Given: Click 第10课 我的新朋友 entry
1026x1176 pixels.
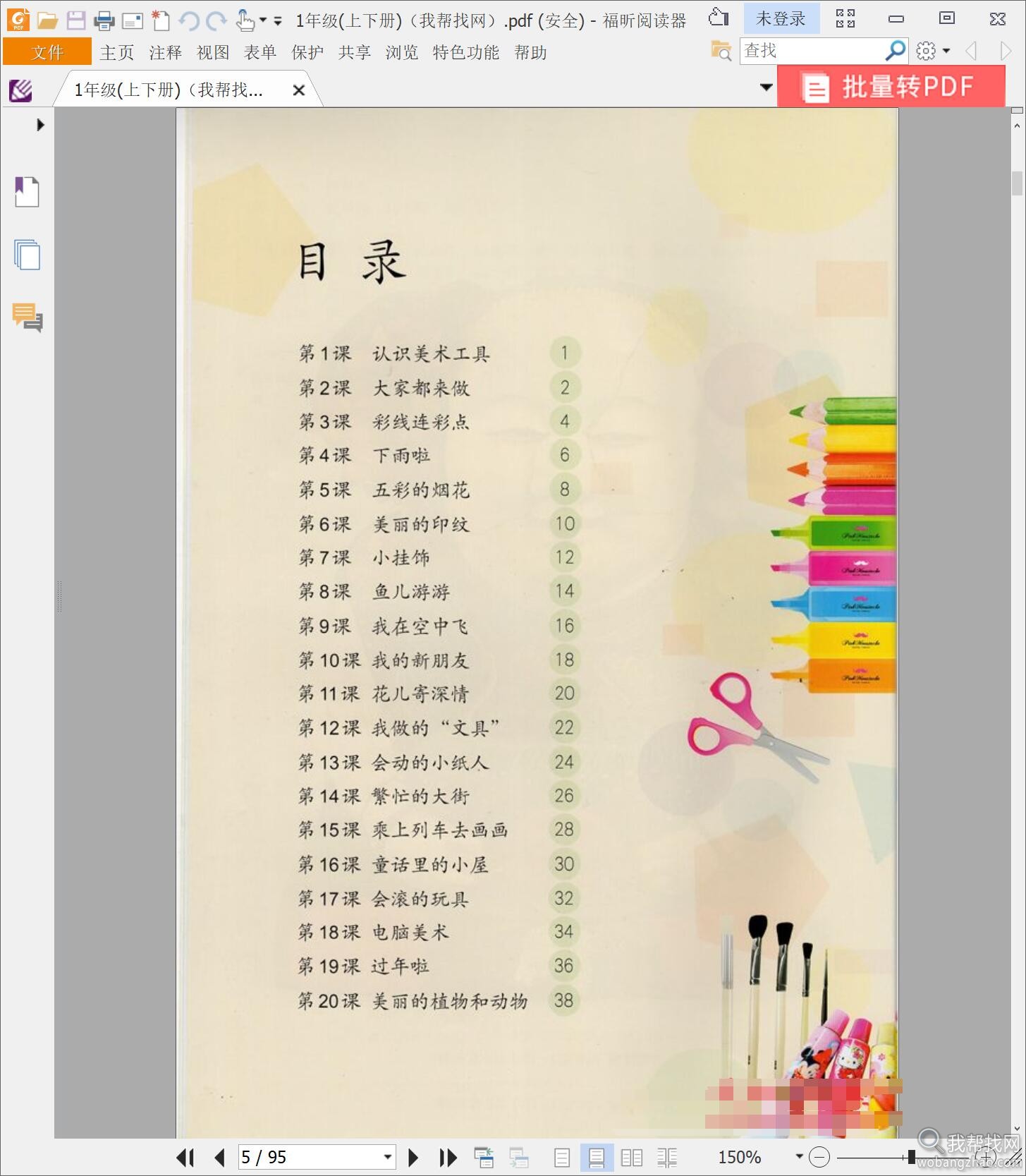Looking at the screenshot, I should point(384,660).
